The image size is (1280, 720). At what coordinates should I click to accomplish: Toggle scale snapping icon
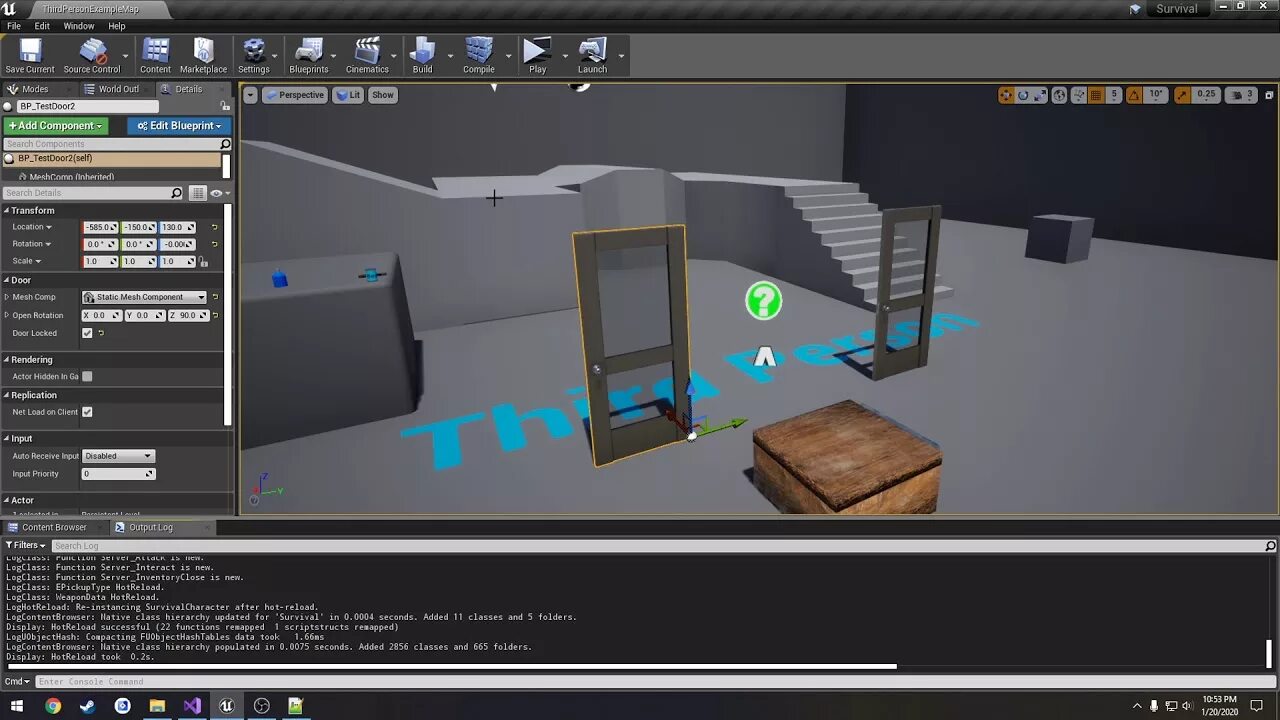(1181, 95)
